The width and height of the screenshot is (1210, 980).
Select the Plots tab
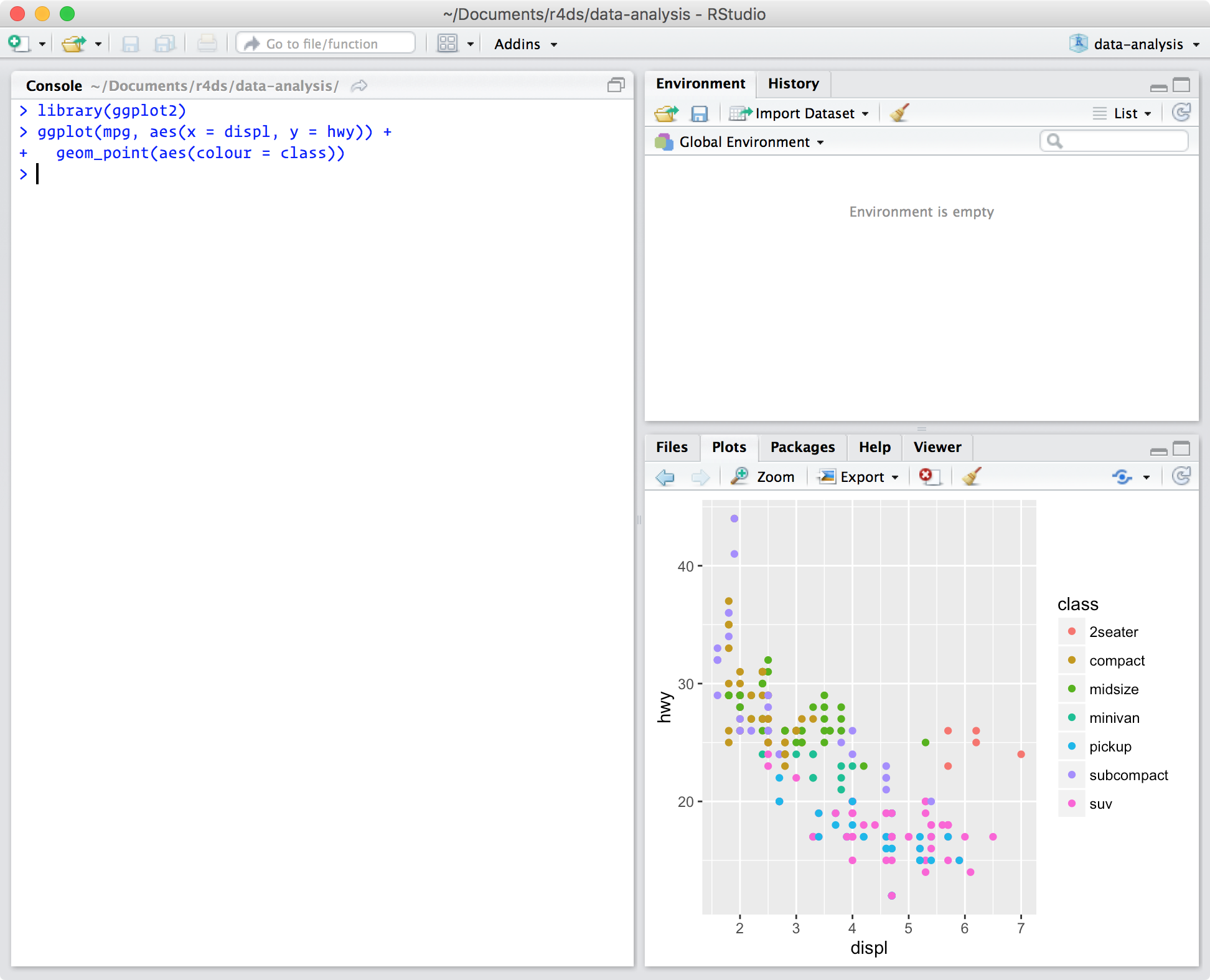[x=729, y=447]
